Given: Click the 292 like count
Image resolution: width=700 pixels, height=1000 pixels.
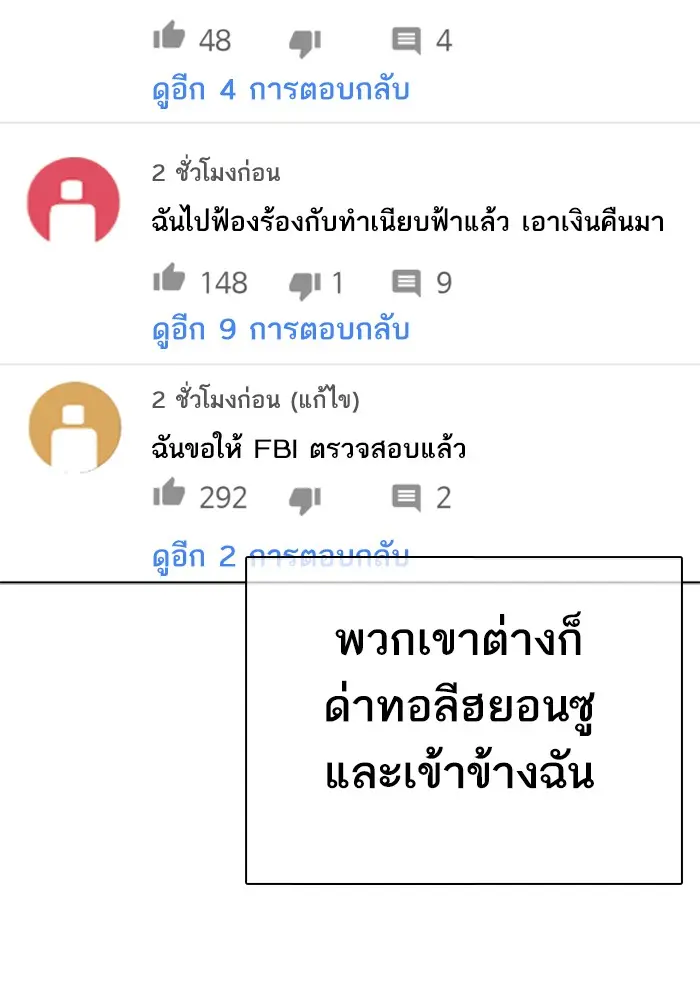Looking at the screenshot, I should [x=223, y=498].
